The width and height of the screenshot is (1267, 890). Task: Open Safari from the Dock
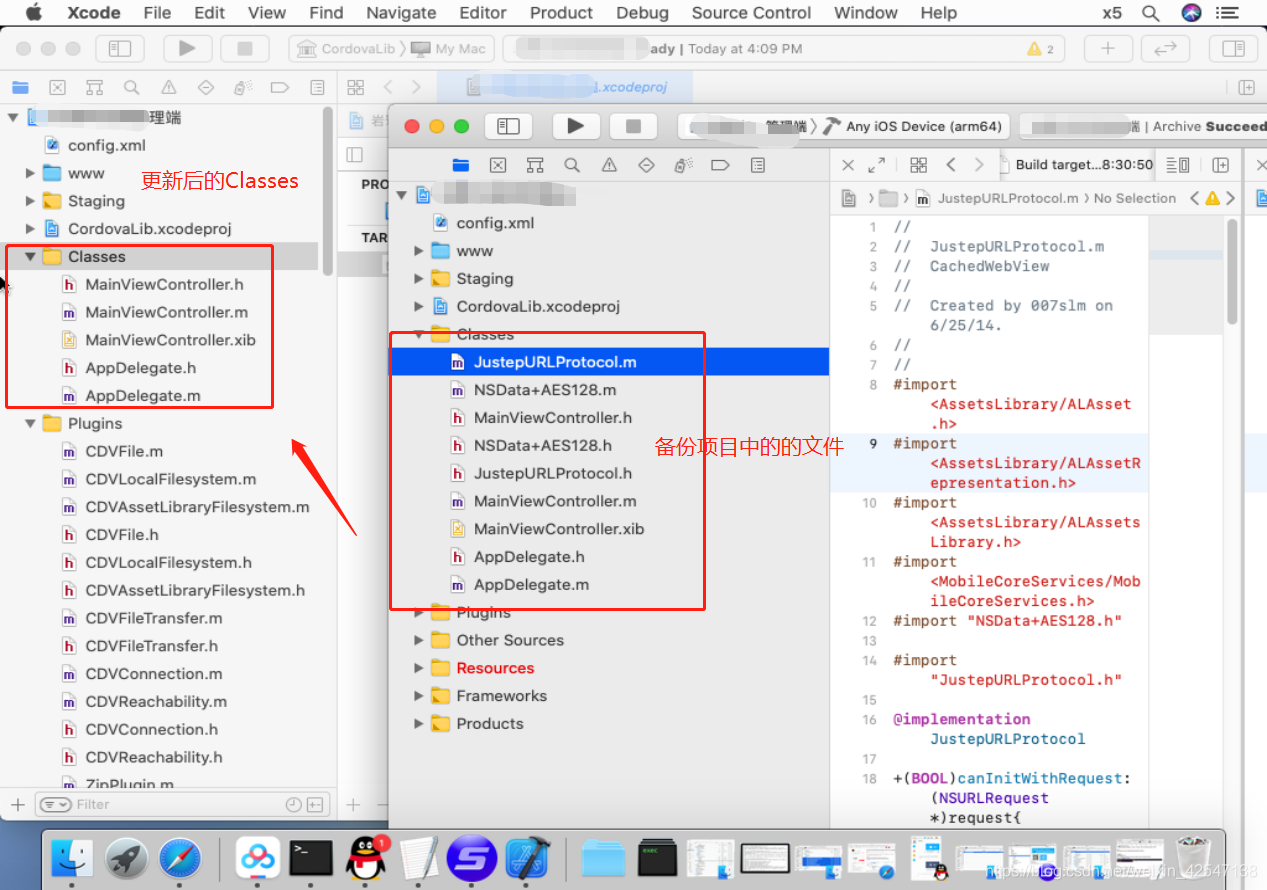click(180, 857)
